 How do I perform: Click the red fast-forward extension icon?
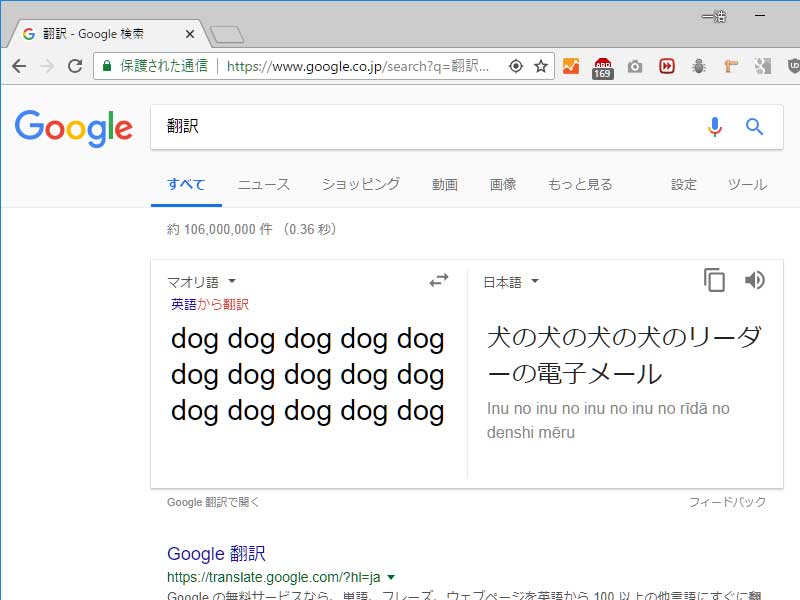666,66
